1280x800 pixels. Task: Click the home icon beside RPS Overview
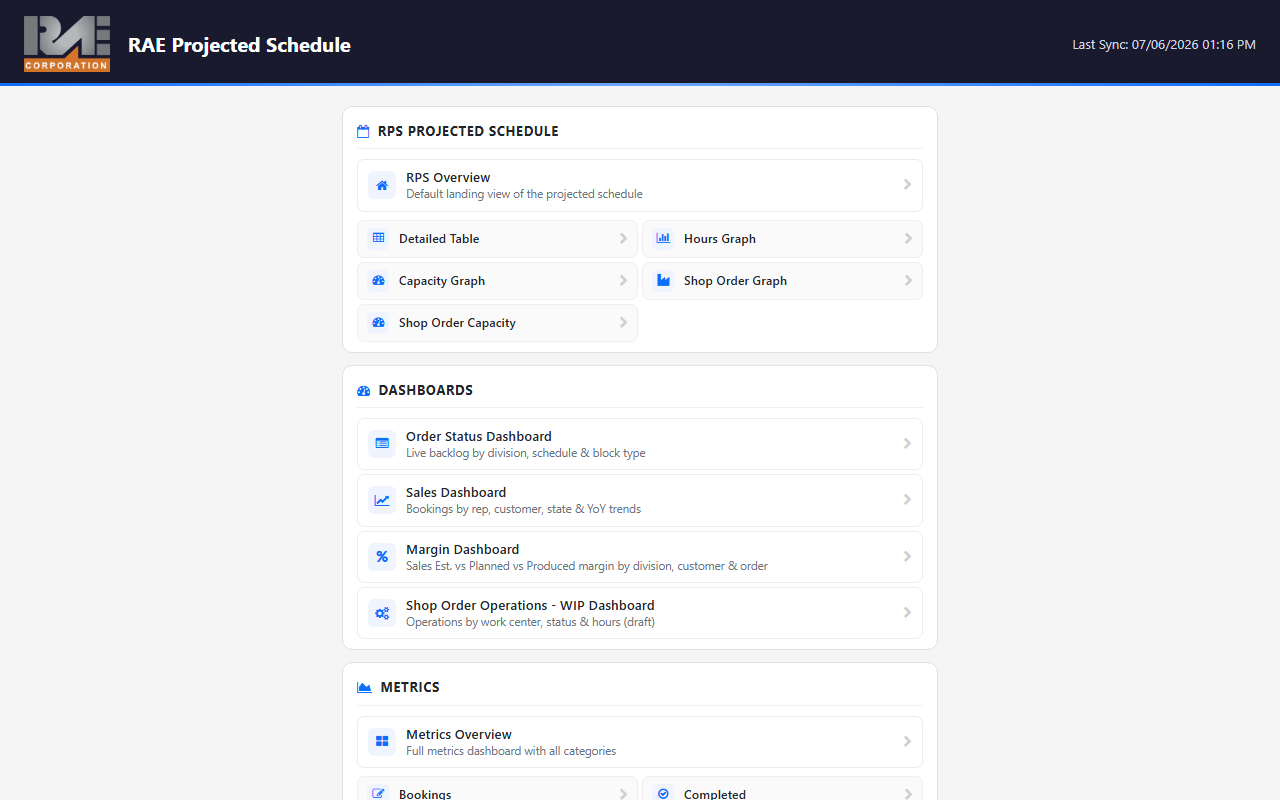coord(382,185)
